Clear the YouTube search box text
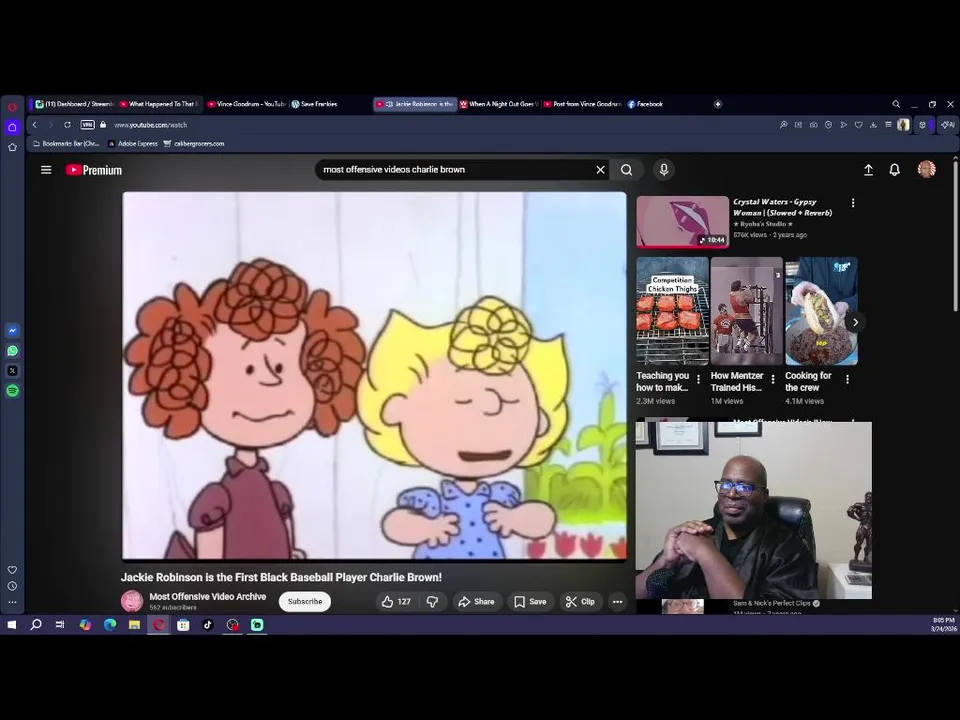 pyautogui.click(x=600, y=170)
